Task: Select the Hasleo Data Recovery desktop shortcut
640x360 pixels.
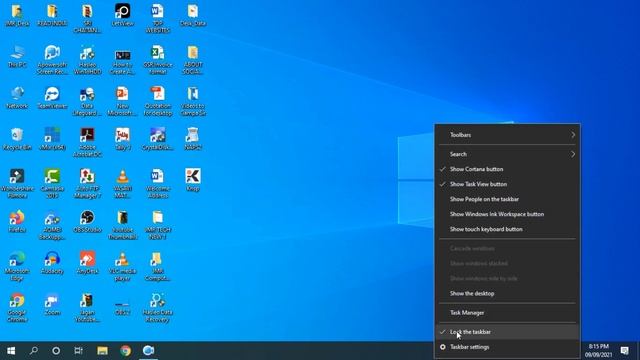Action: click(x=158, y=307)
